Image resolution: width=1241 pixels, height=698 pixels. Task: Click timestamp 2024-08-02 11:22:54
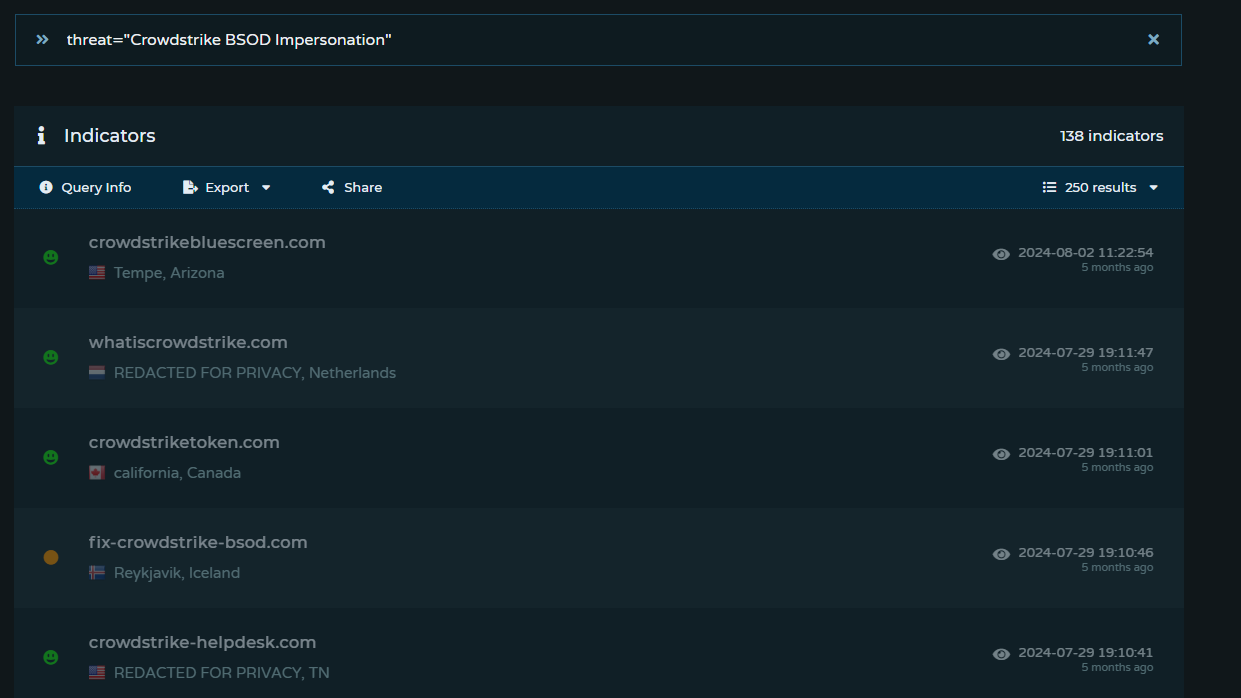1086,253
